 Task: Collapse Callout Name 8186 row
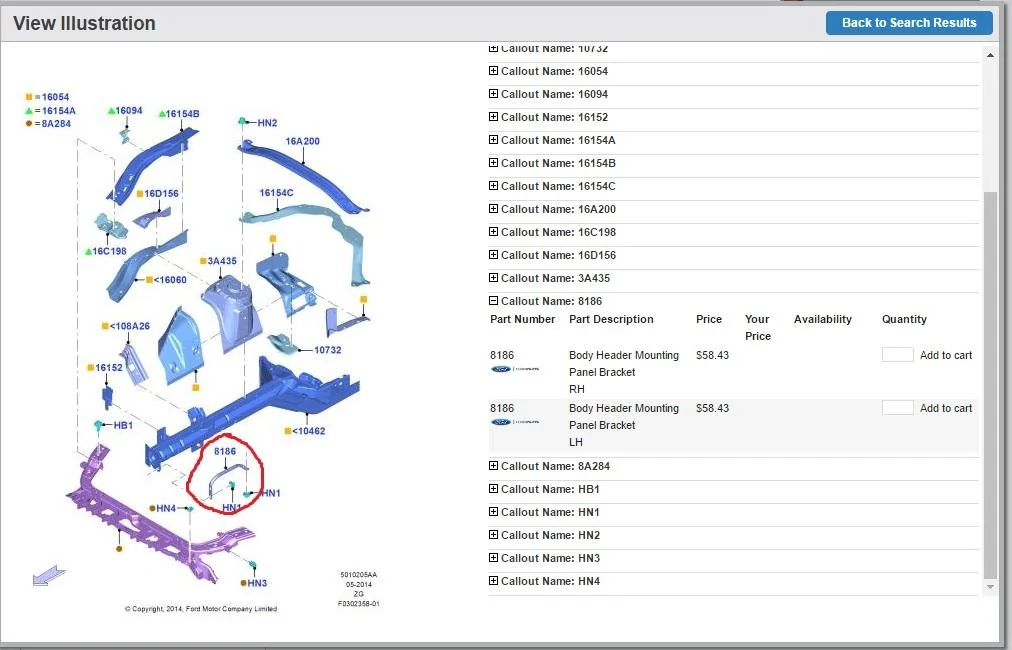pyautogui.click(x=493, y=301)
